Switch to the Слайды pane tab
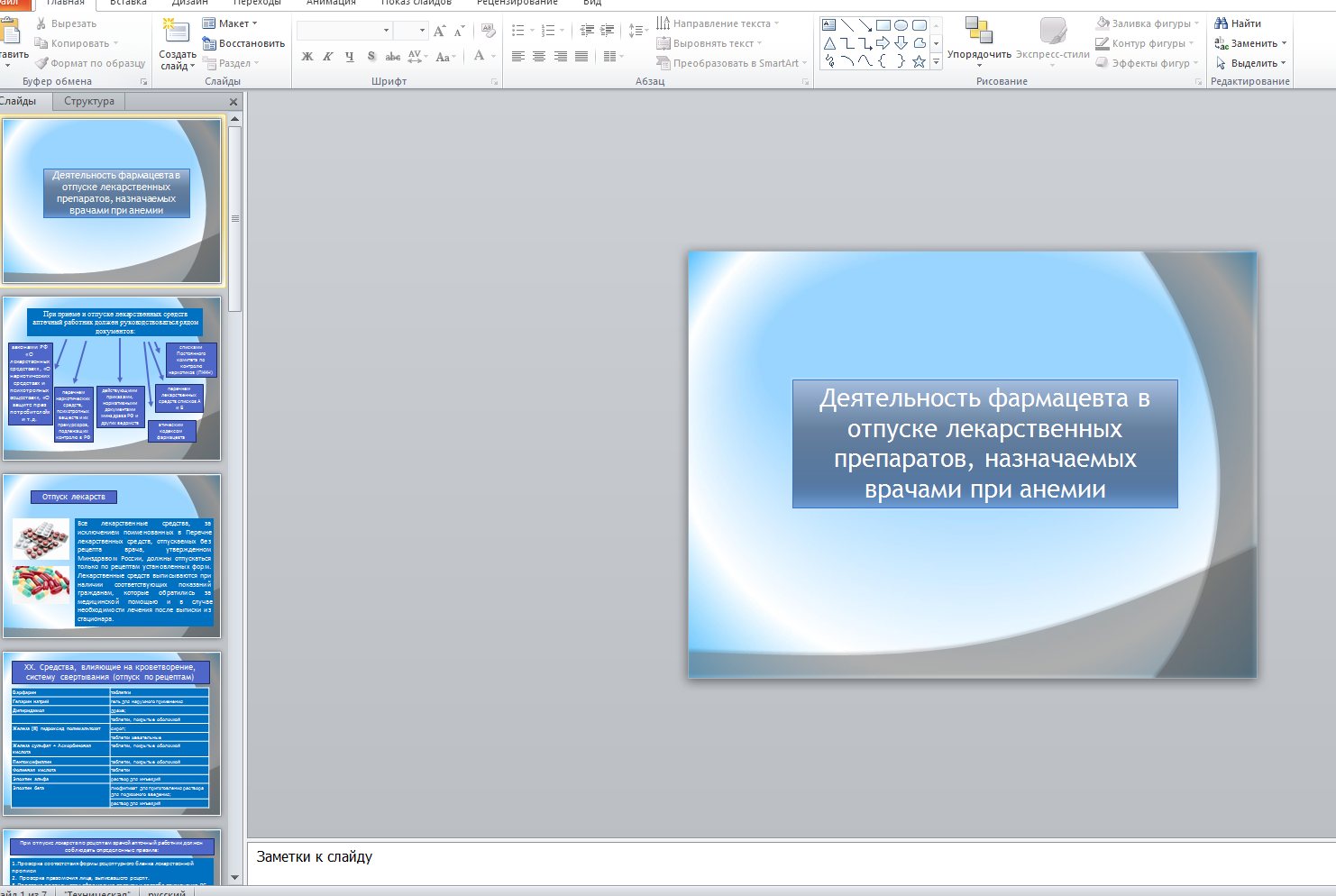Image resolution: width=1336 pixels, height=896 pixels. (x=18, y=101)
